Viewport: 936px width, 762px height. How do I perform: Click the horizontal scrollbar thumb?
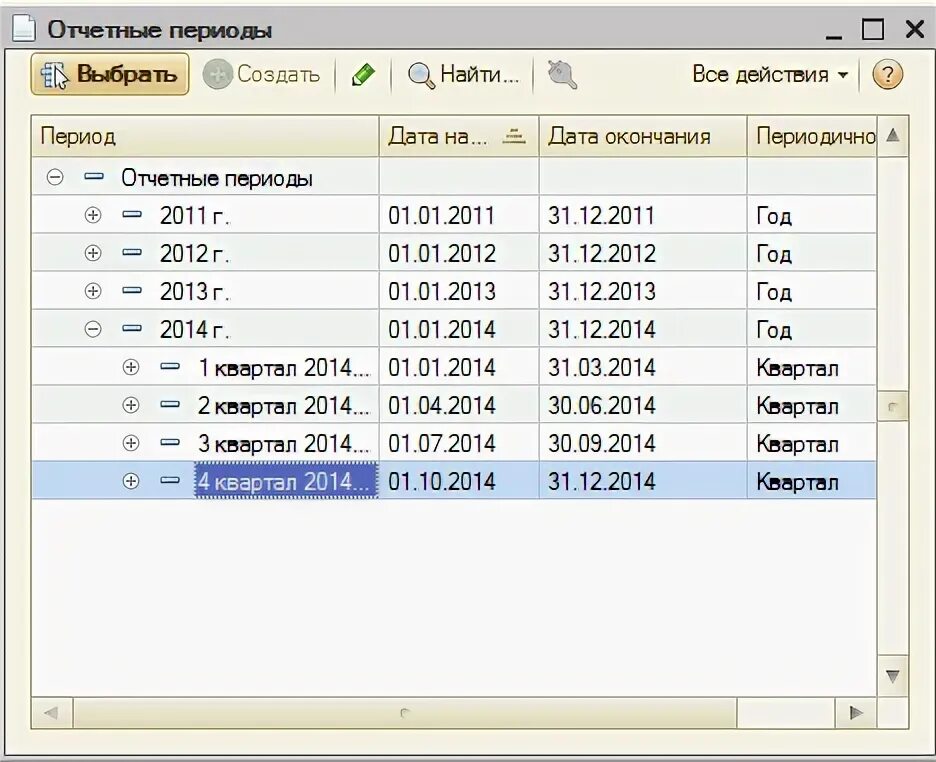405,712
